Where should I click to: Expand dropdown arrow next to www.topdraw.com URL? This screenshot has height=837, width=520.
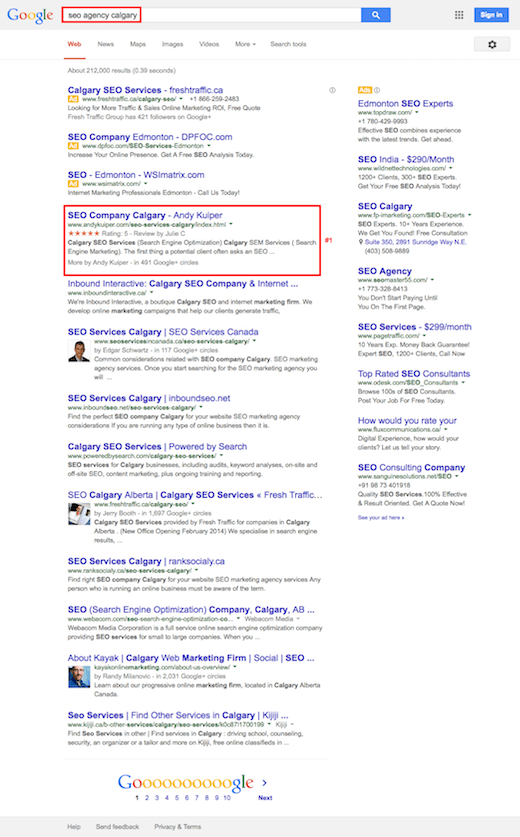417,113
